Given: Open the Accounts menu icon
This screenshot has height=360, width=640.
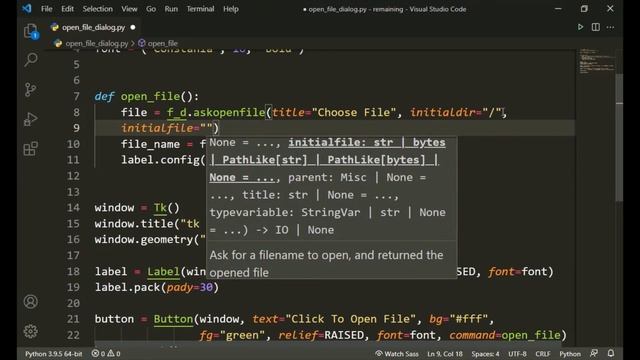Looking at the screenshot, I should click(x=31, y=302).
